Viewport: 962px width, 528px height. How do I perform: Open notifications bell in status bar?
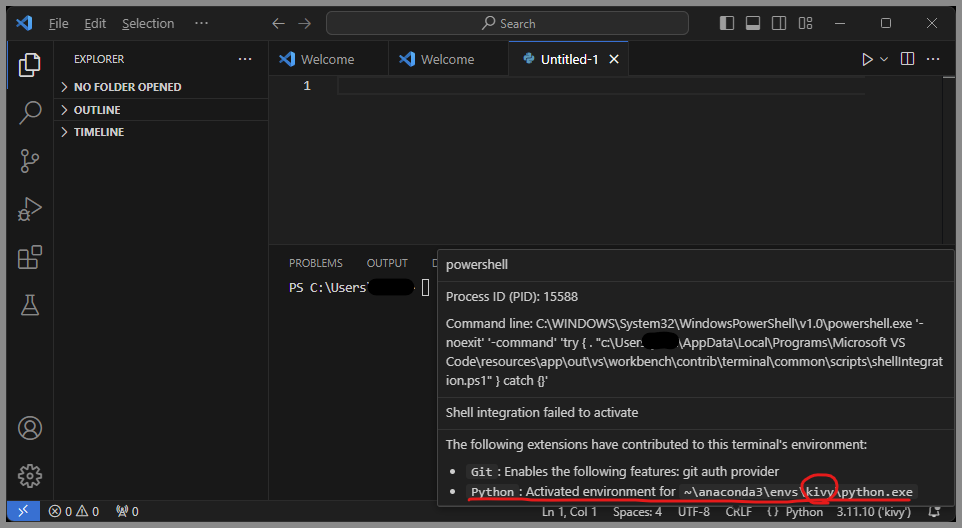pos(934,511)
